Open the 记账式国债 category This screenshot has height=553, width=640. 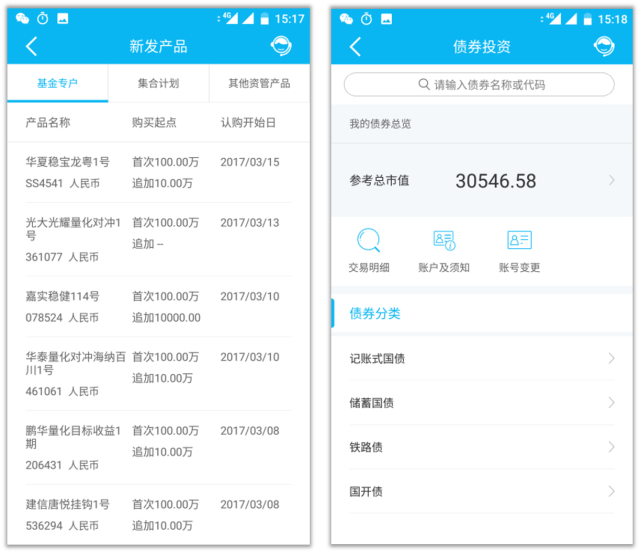[x=482, y=358]
